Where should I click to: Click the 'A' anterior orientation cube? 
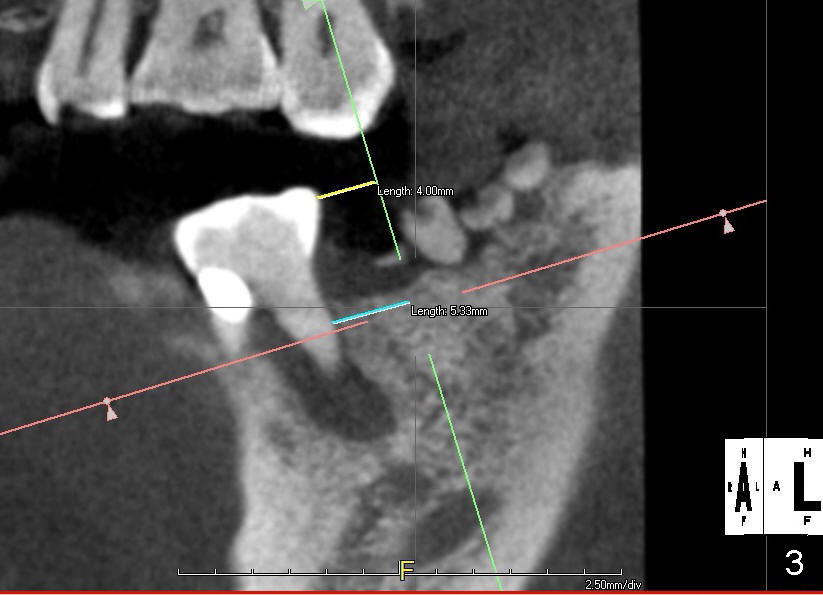coord(743,486)
